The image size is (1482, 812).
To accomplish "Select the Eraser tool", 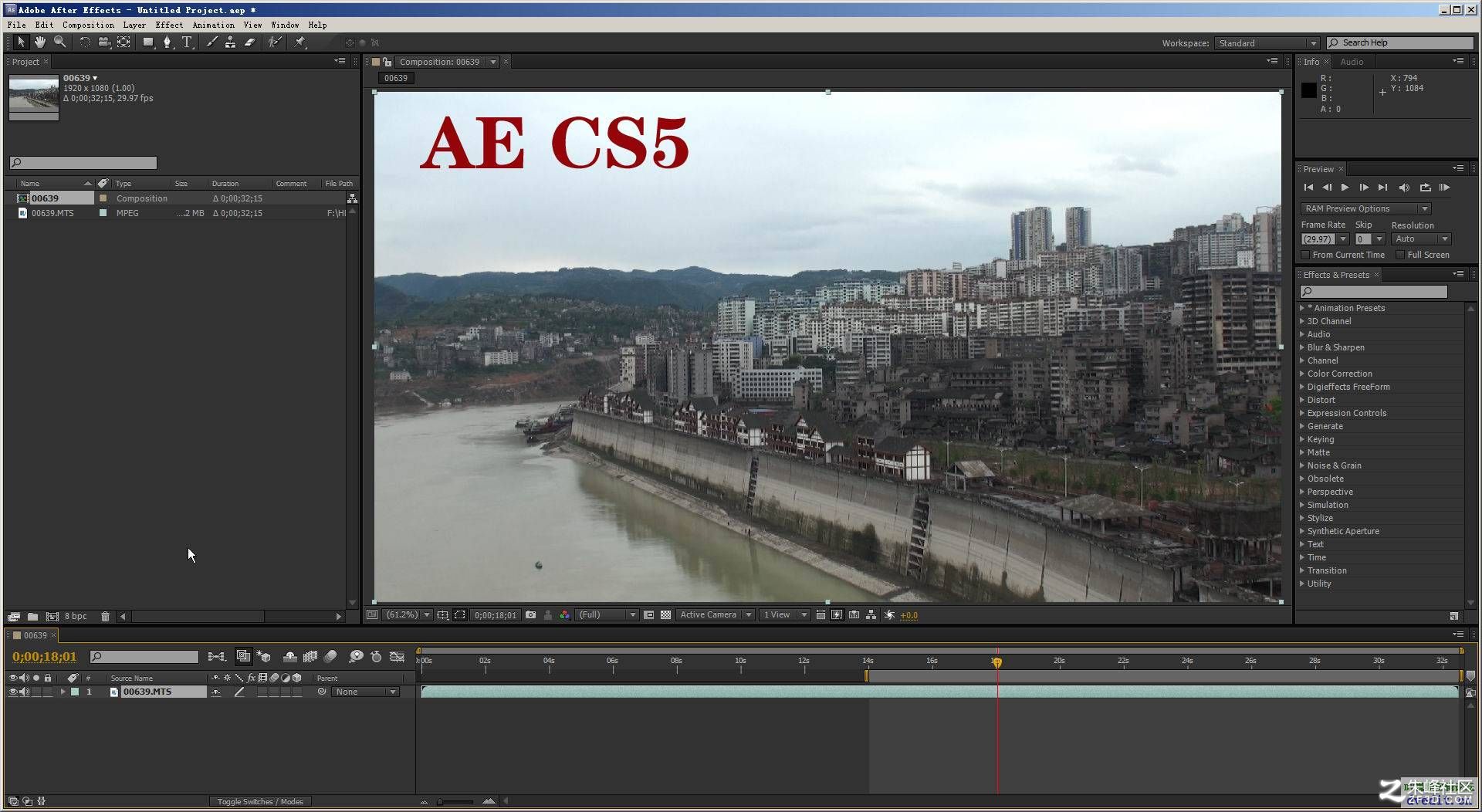I will tap(249, 42).
